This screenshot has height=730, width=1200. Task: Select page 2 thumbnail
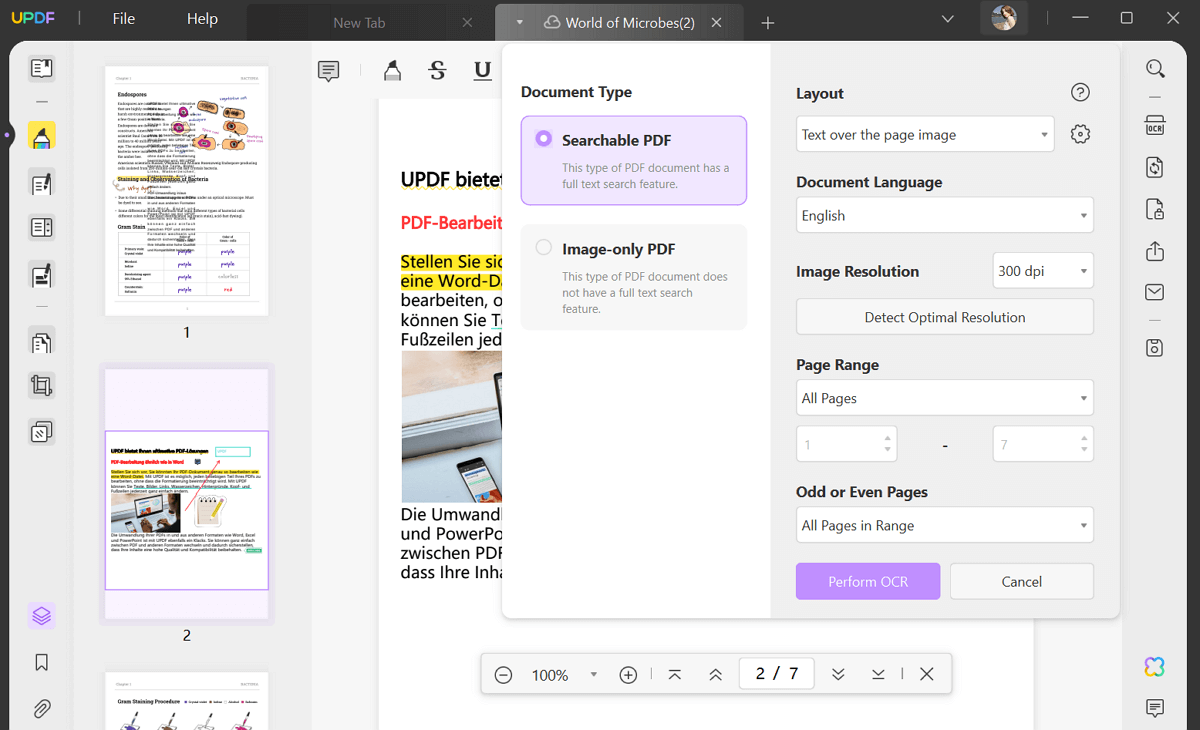coord(187,493)
